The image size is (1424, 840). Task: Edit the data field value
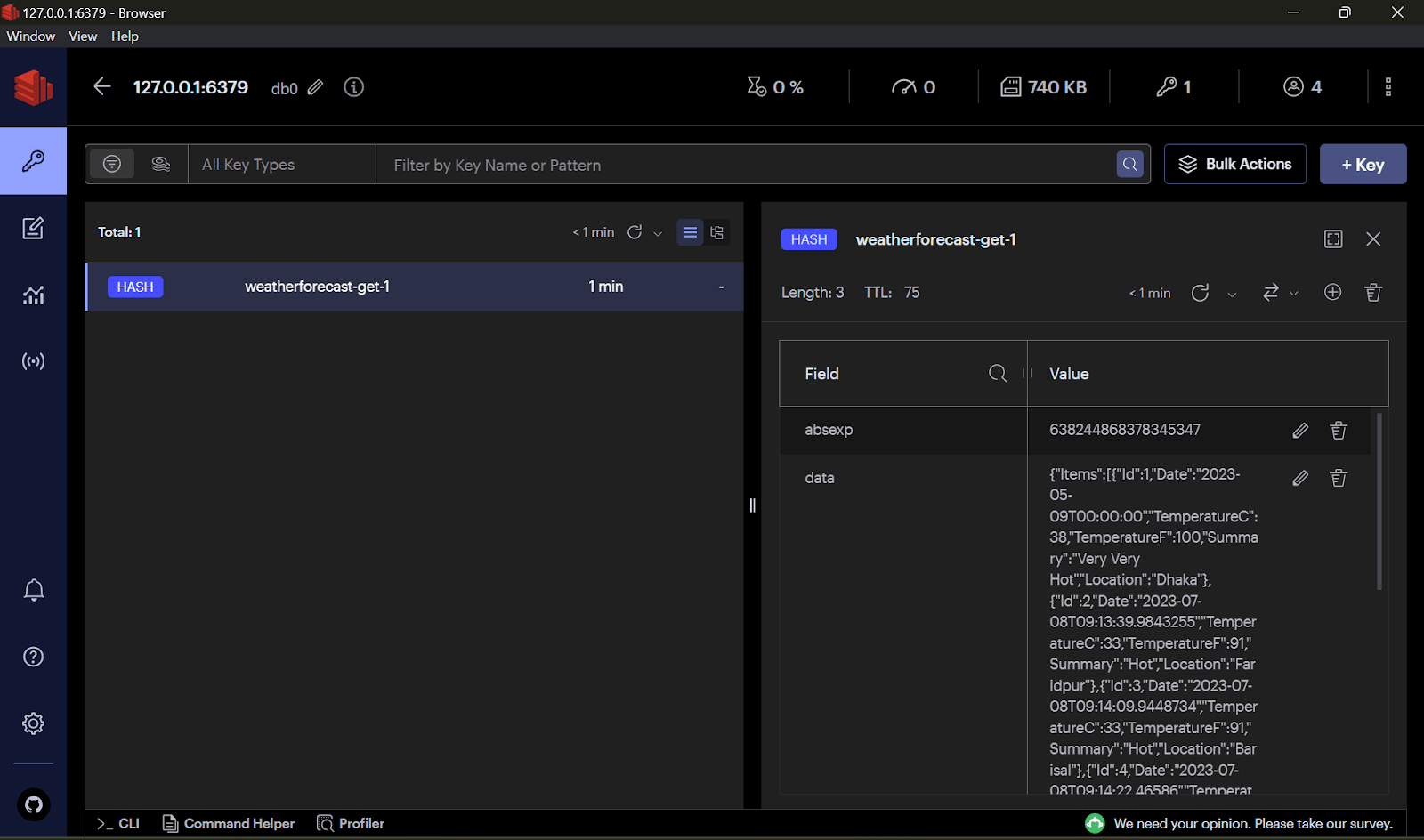click(x=1300, y=479)
